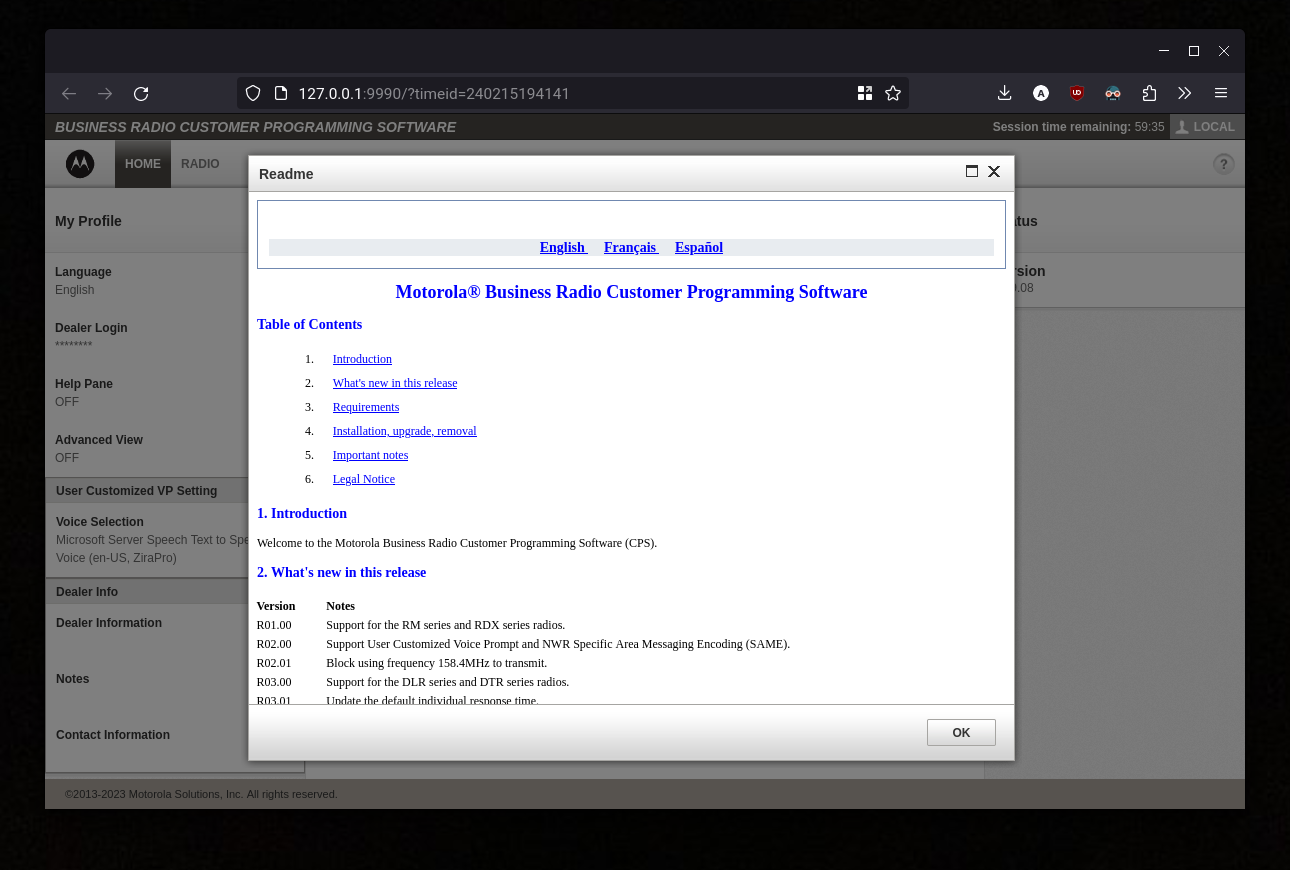The width and height of the screenshot is (1290, 870).
Task: Maximize the Readme dialog with its expand icon
Action: (x=971, y=171)
